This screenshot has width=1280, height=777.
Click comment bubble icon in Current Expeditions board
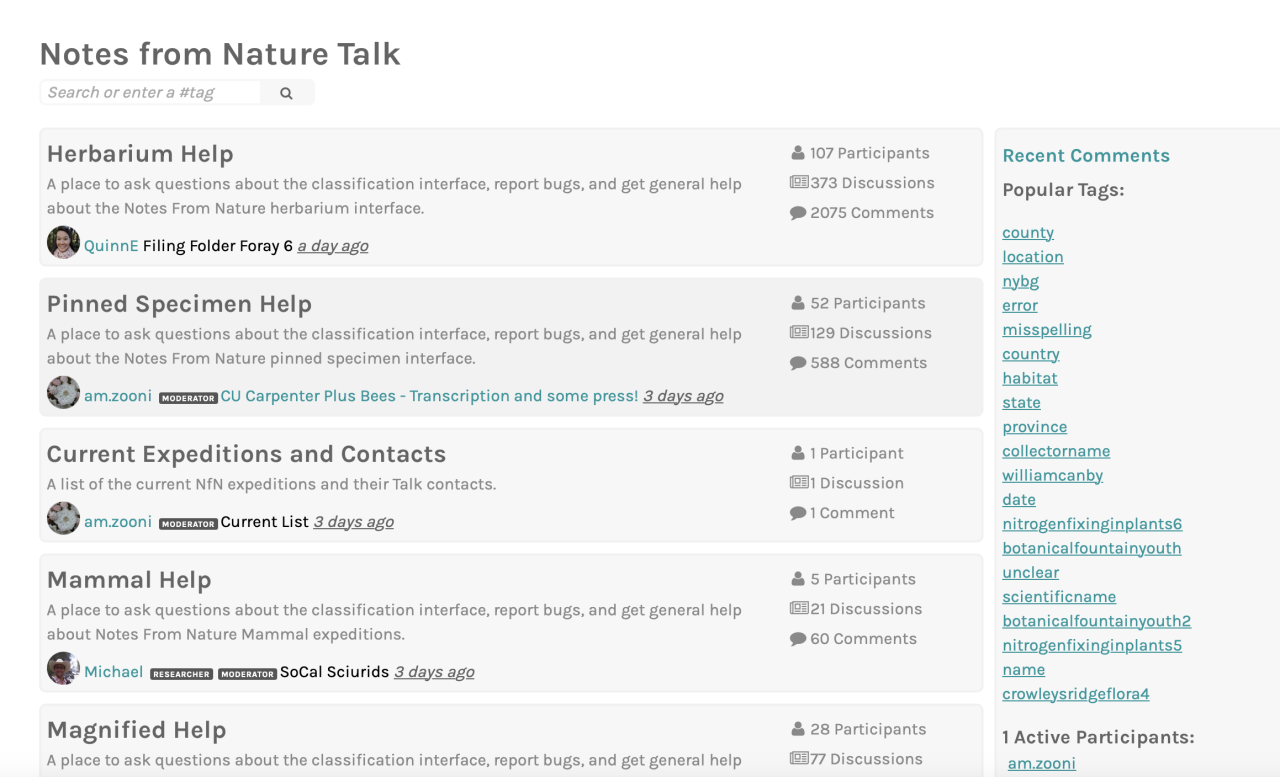coord(798,513)
